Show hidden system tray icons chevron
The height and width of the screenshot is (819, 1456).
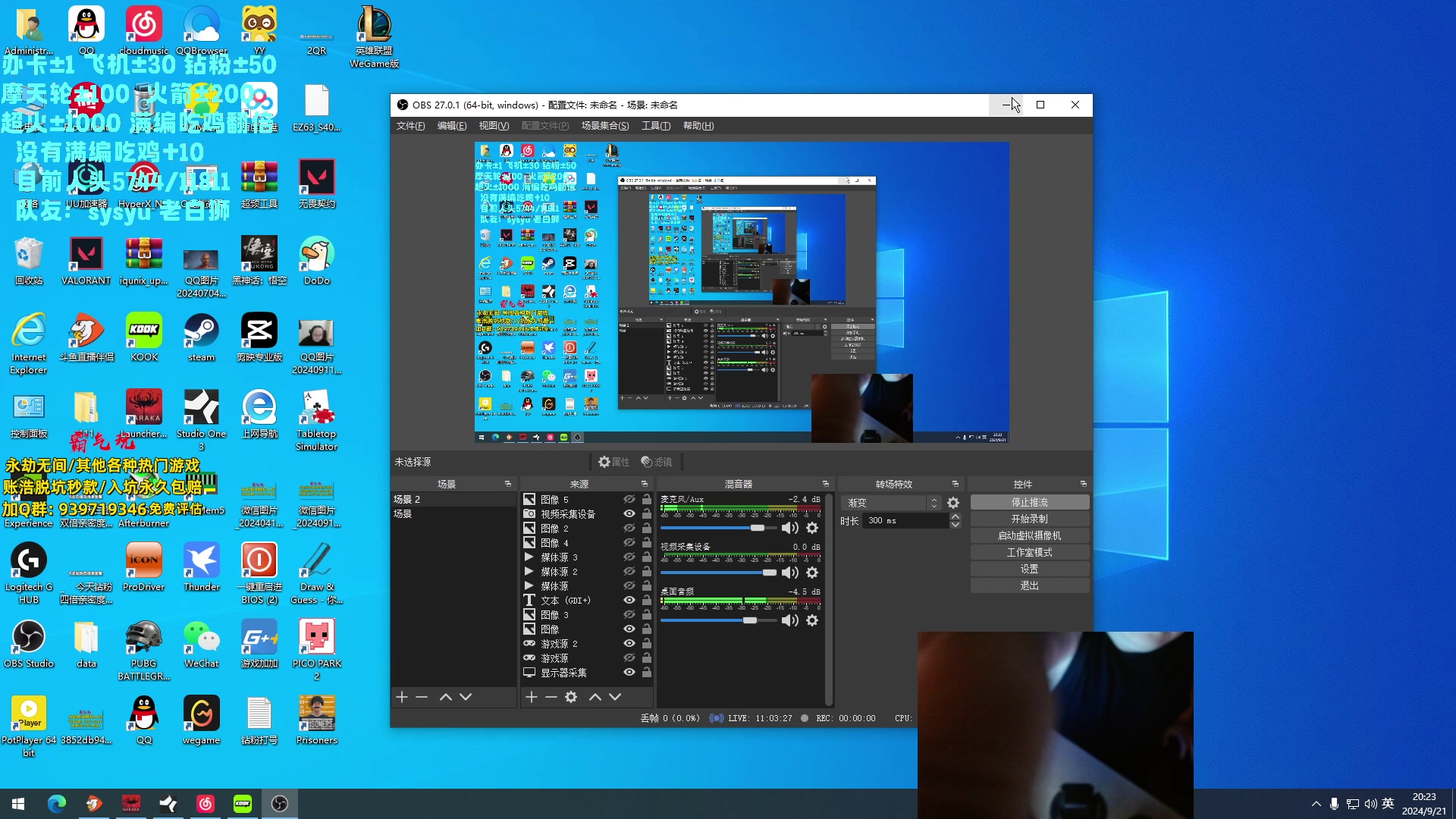click(x=1316, y=804)
